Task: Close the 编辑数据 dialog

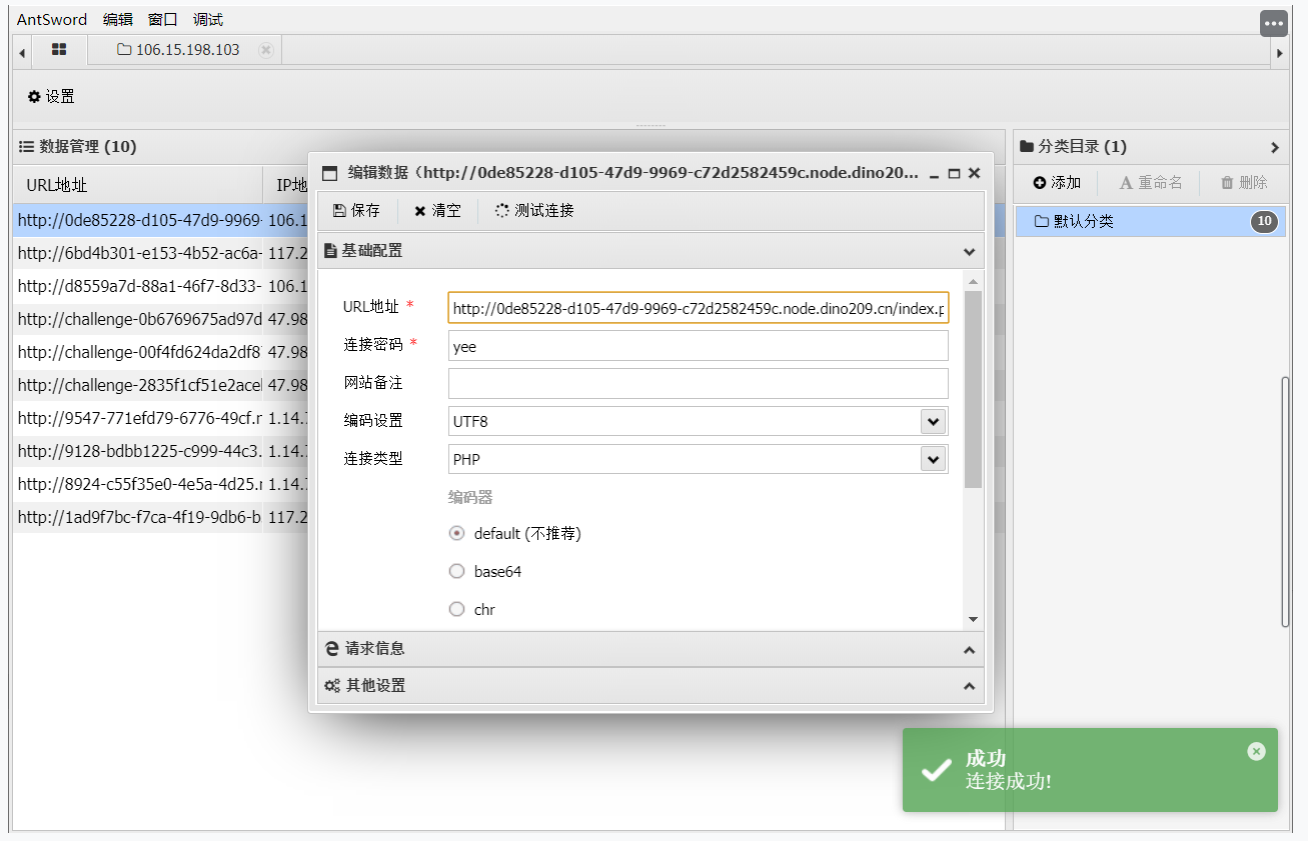Action: (x=974, y=173)
